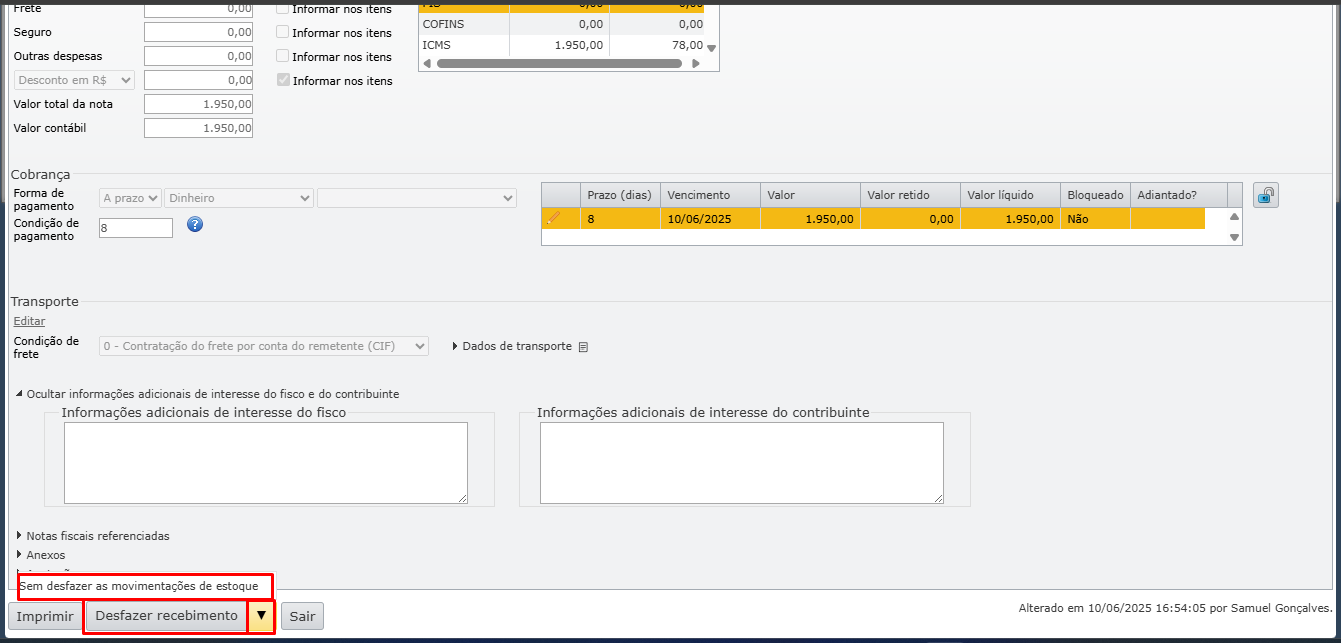Open the Condição de frete dropdown
The width and height of the screenshot is (1341, 643).
[x=264, y=346]
